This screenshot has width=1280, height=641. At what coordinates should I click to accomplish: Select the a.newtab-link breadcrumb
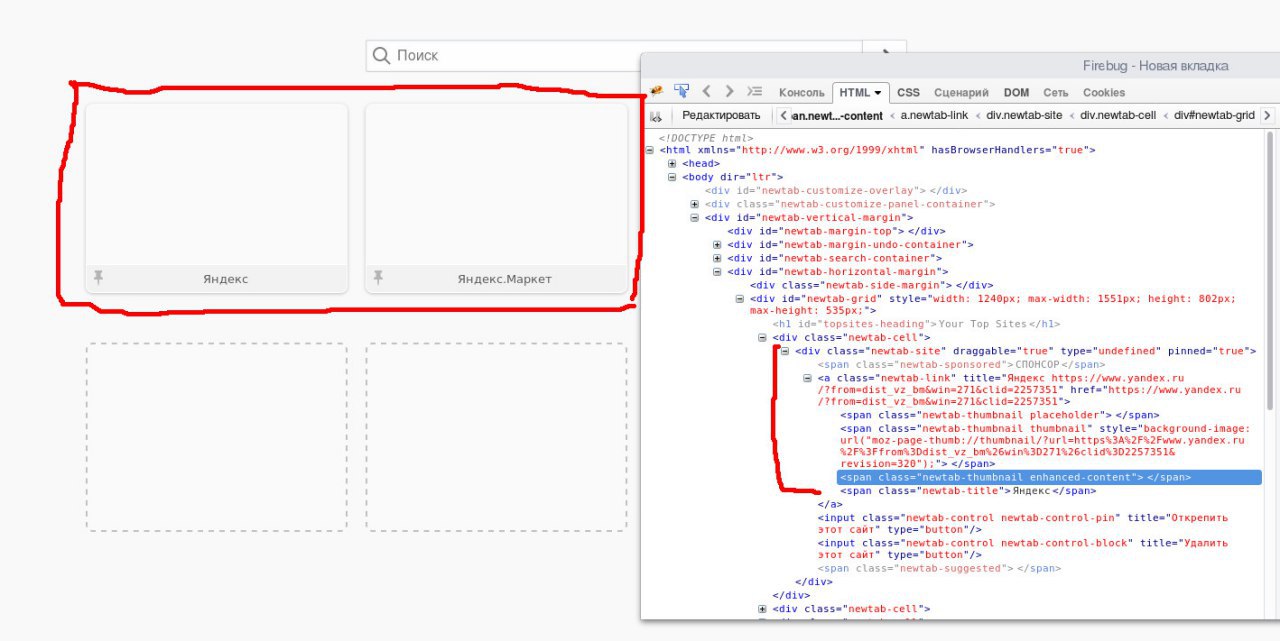(934, 116)
